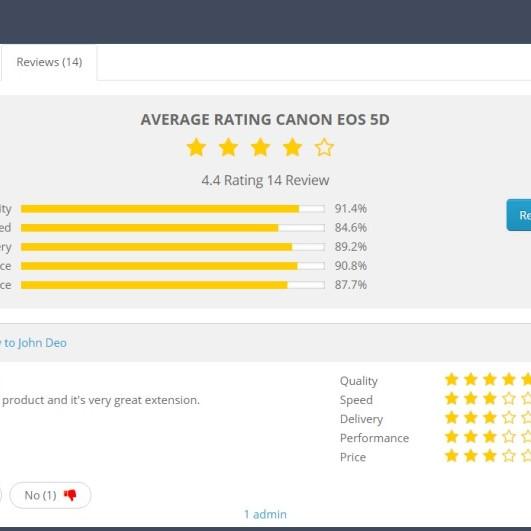
Task: Click the empty fourth star in Performance row
Action: pyautogui.click(x=509, y=437)
